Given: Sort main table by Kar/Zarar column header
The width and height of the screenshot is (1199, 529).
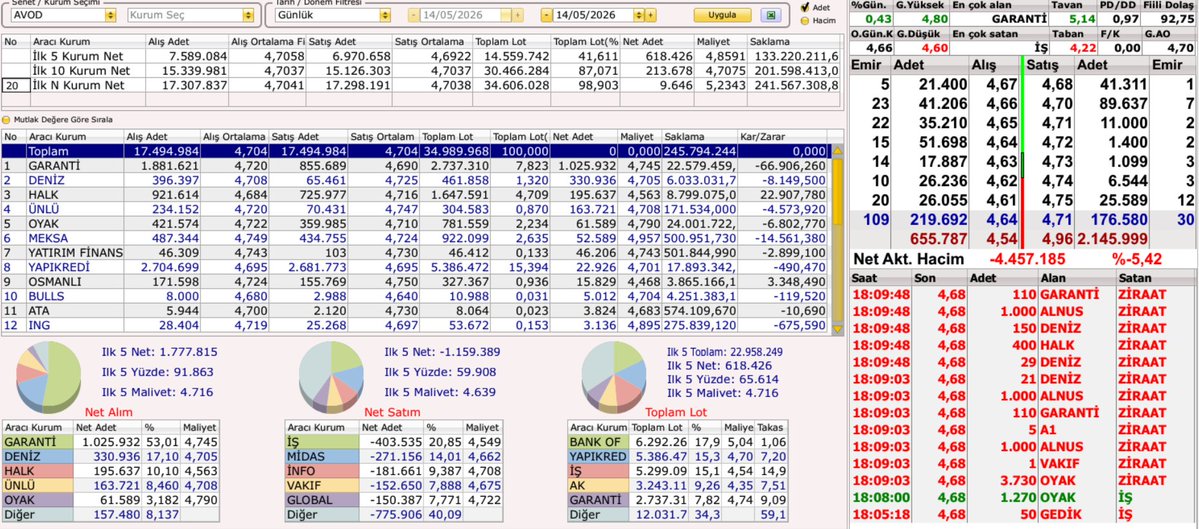Looking at the screenshot, I should coord(784,137).
